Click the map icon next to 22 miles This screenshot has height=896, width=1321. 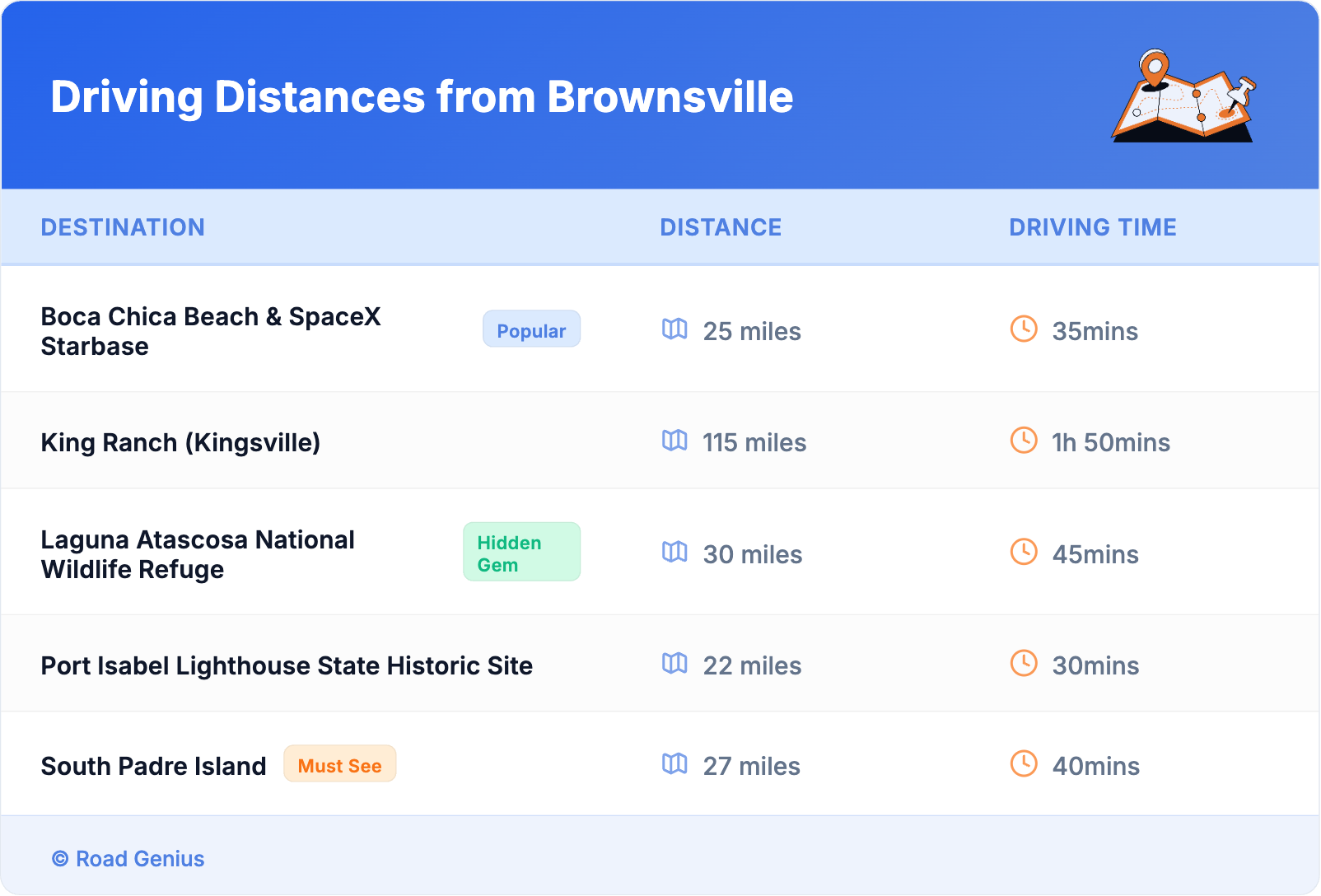click(675, 664)
